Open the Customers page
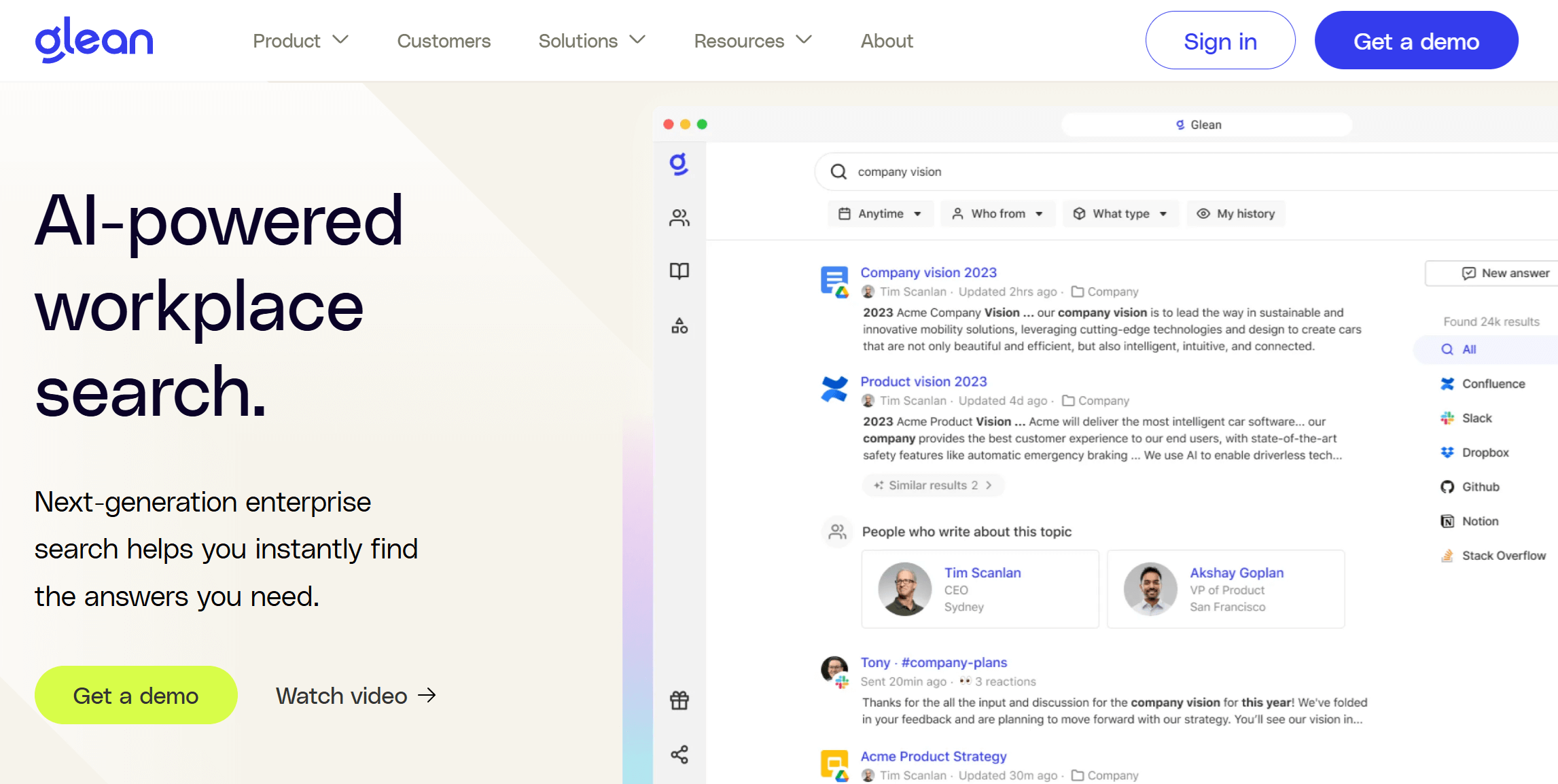 444,41
